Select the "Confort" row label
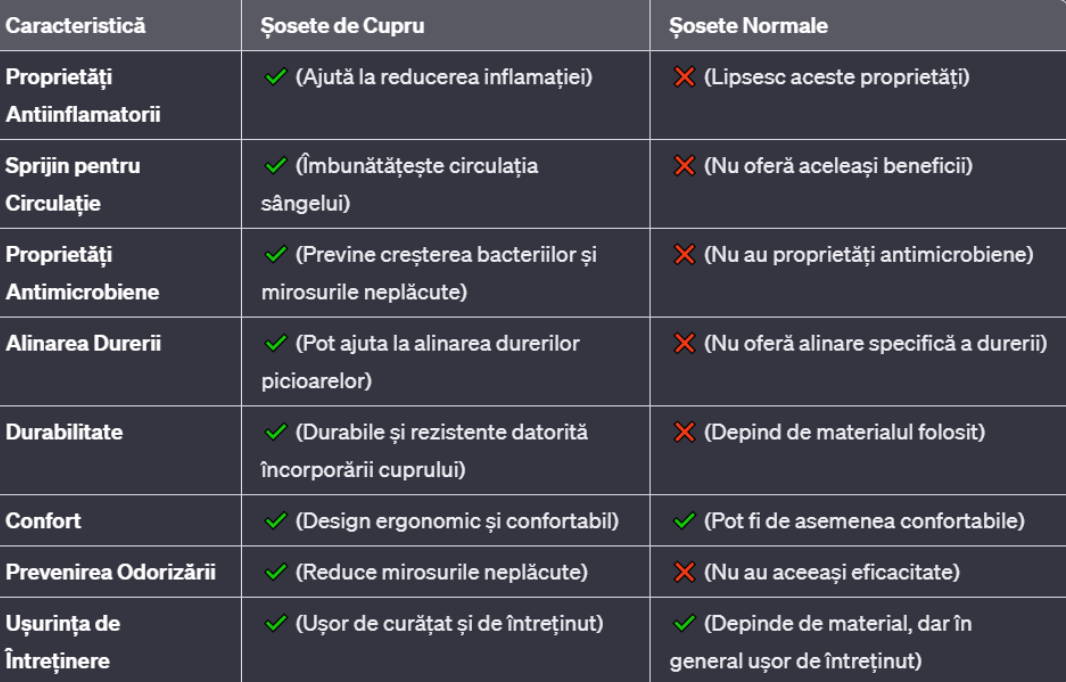 [43, 521]
